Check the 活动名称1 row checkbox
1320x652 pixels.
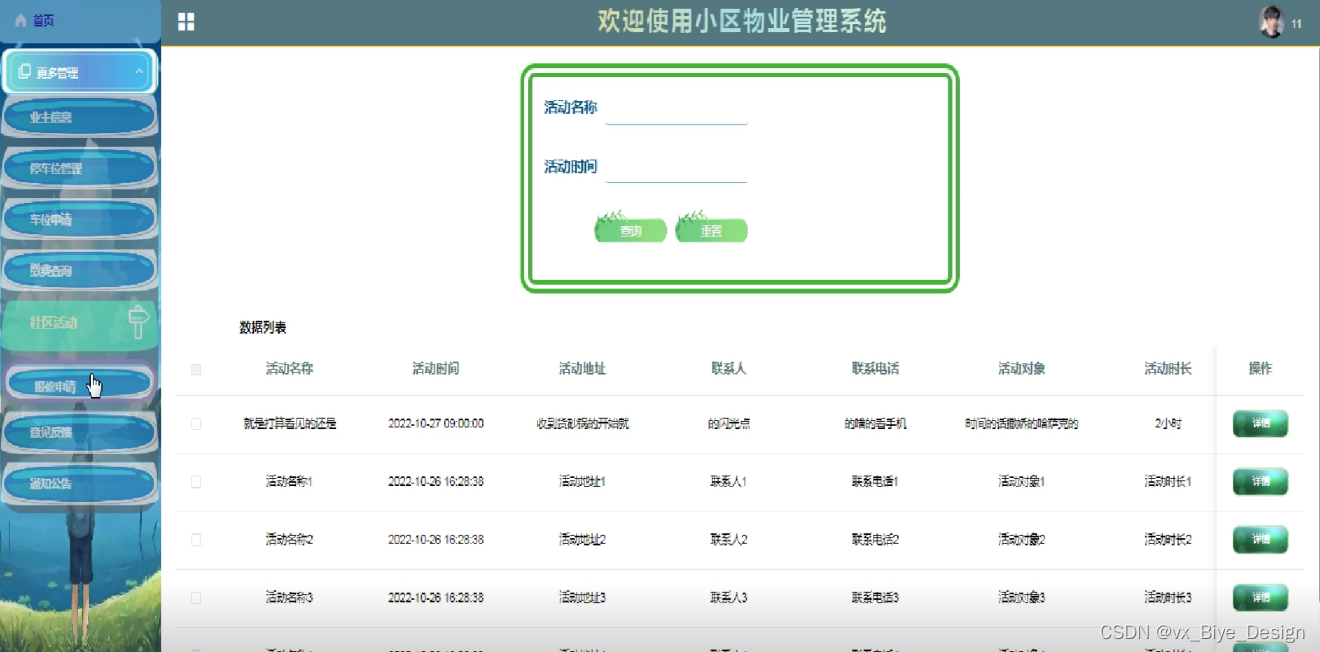pos(196,482)
